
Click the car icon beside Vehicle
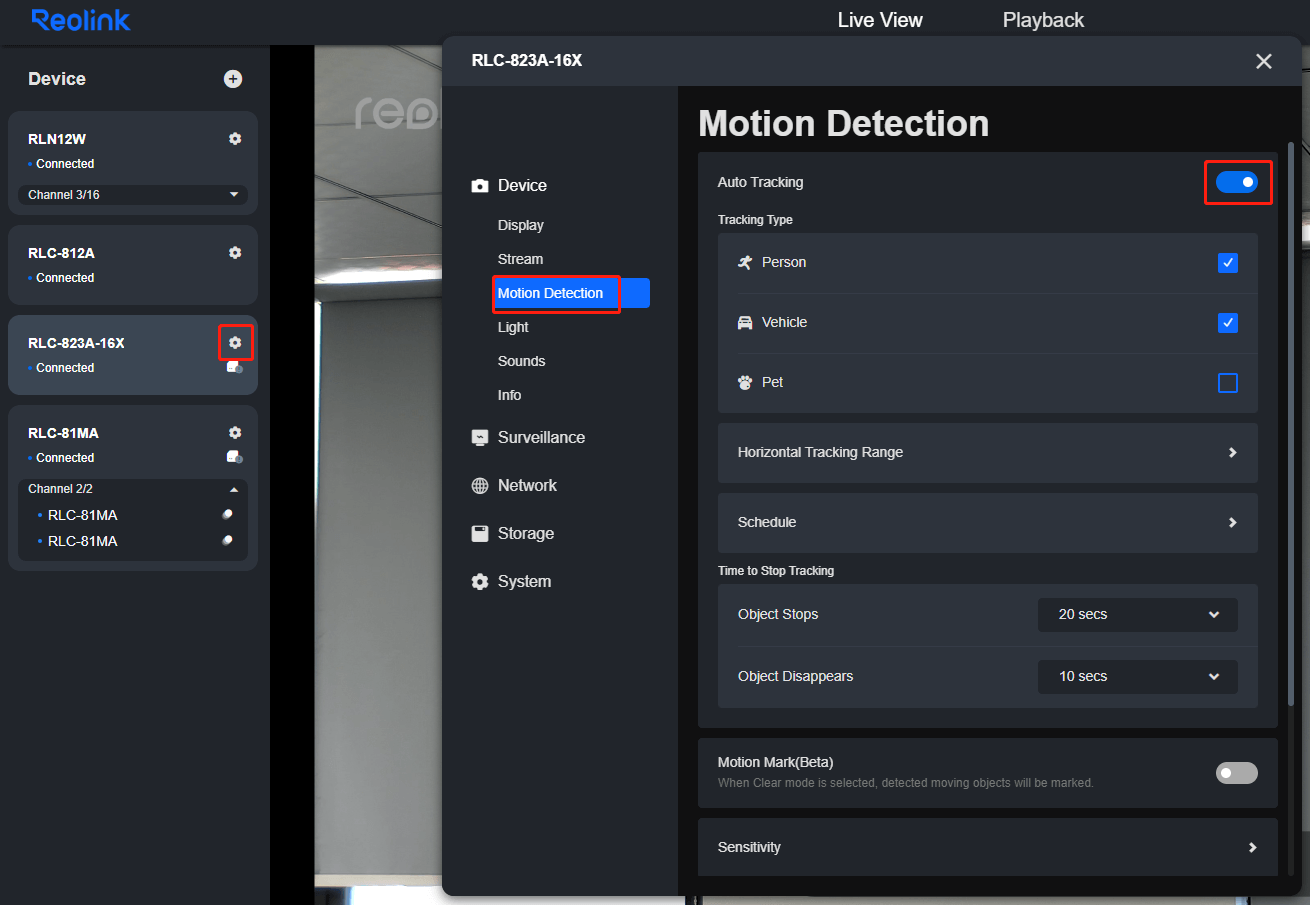coord(745,322)
